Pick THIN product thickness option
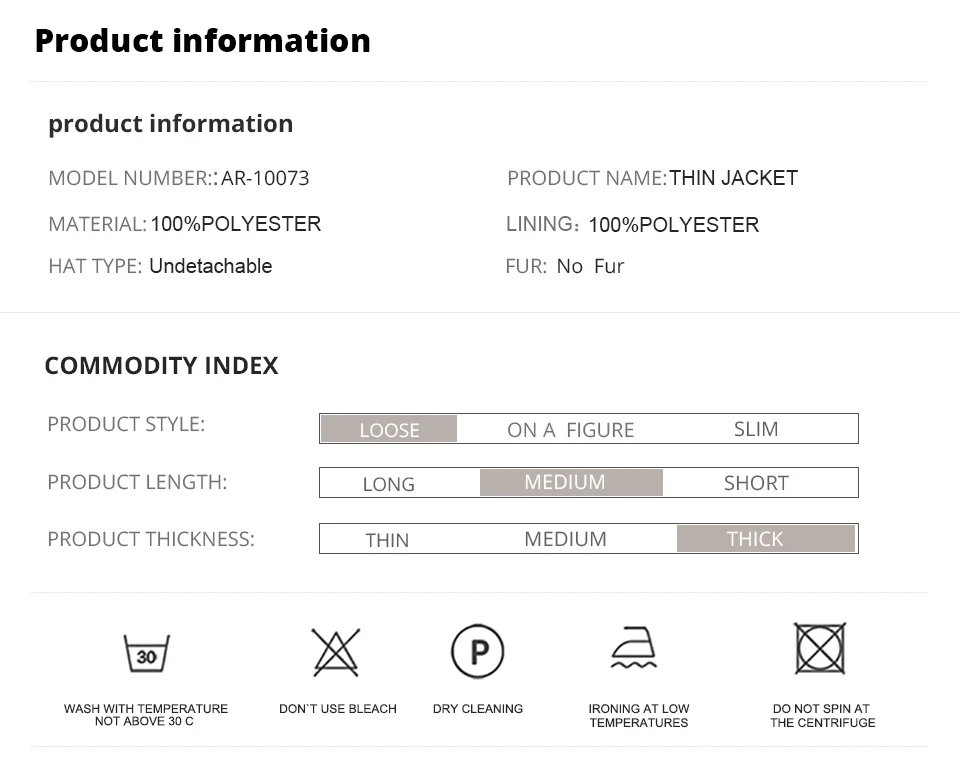Screen dimensions: 960x776 click(387, 540)
